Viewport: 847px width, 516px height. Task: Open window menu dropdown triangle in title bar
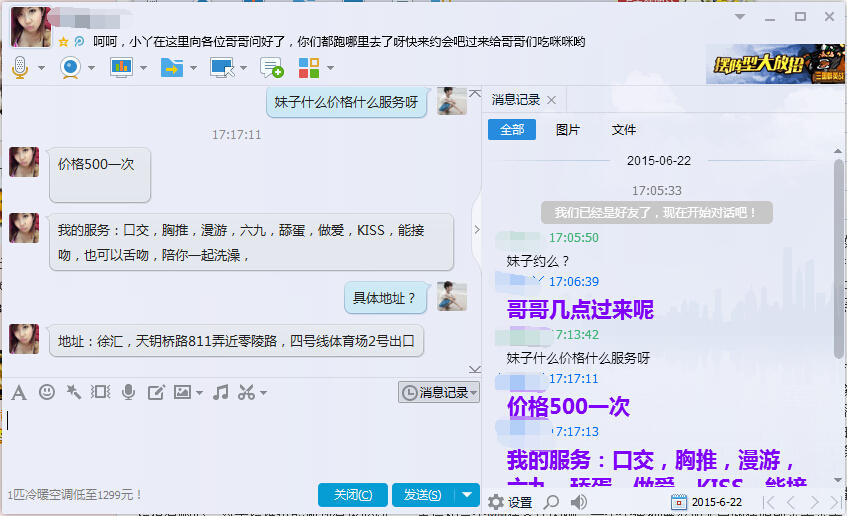pos(740,17)
